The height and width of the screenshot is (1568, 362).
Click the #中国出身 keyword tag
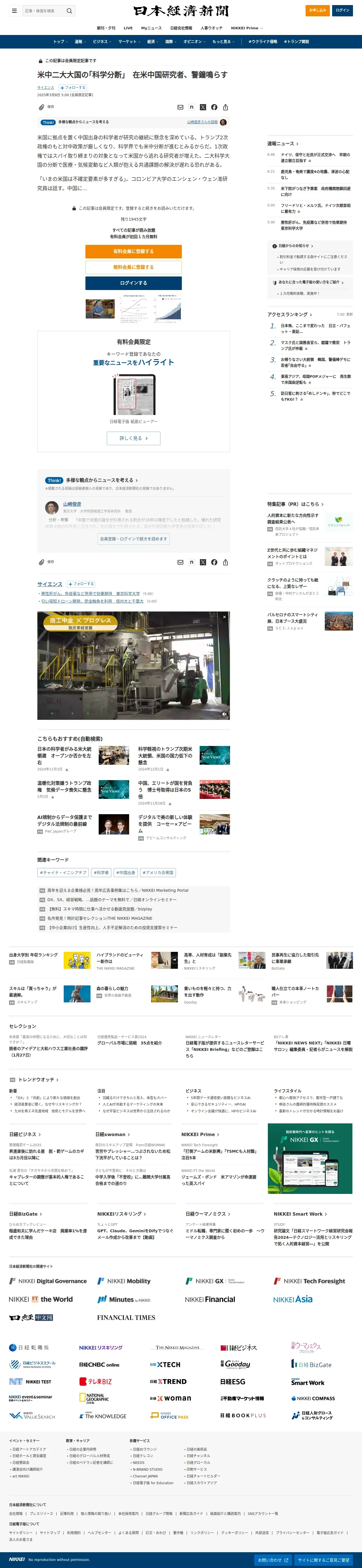[125, 872]
